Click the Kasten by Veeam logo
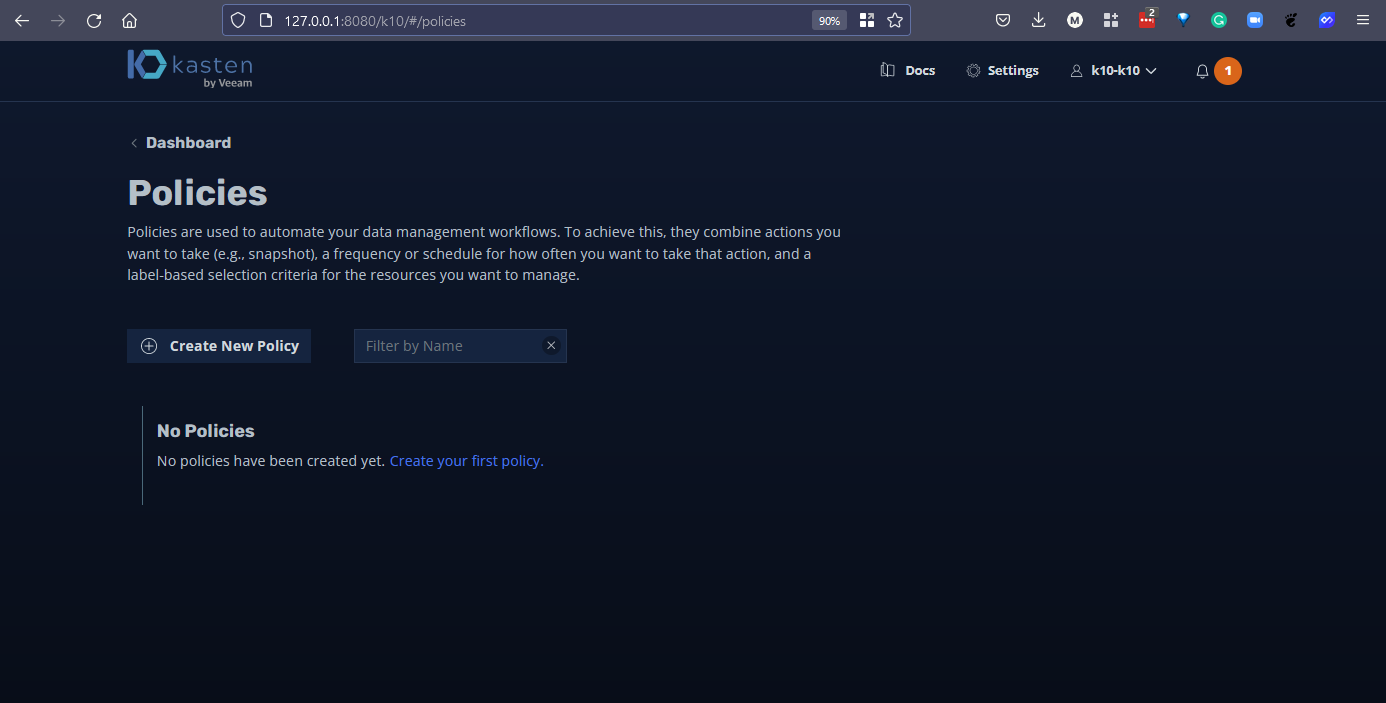 [190, 69]
